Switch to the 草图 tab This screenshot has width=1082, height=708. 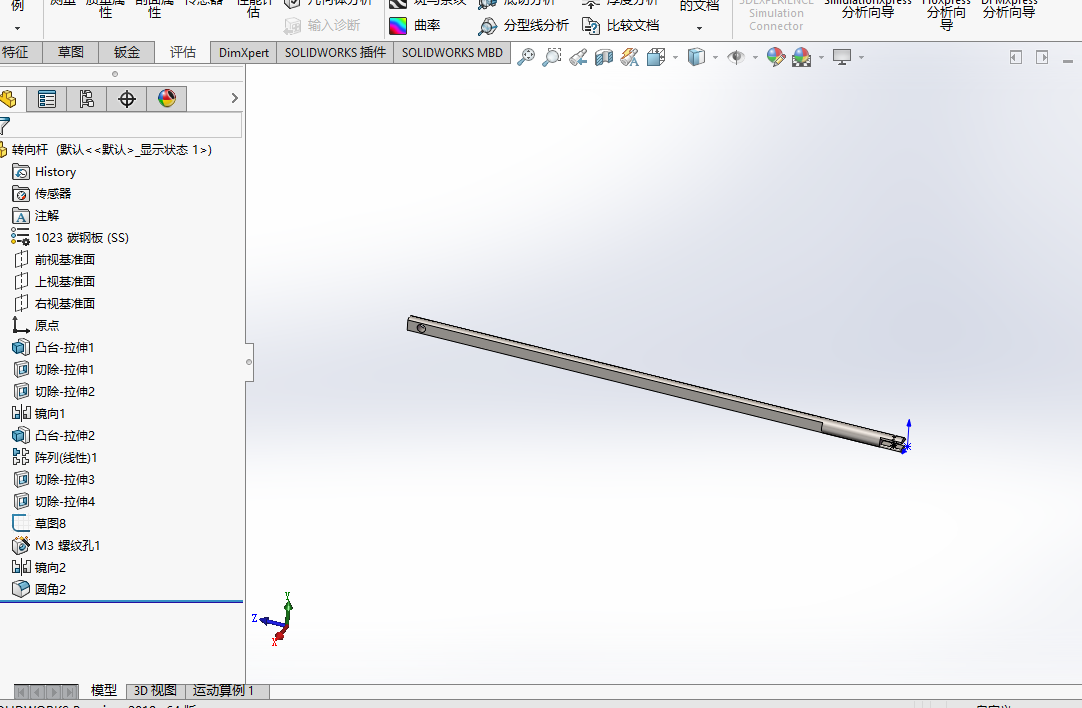(70, 52)
